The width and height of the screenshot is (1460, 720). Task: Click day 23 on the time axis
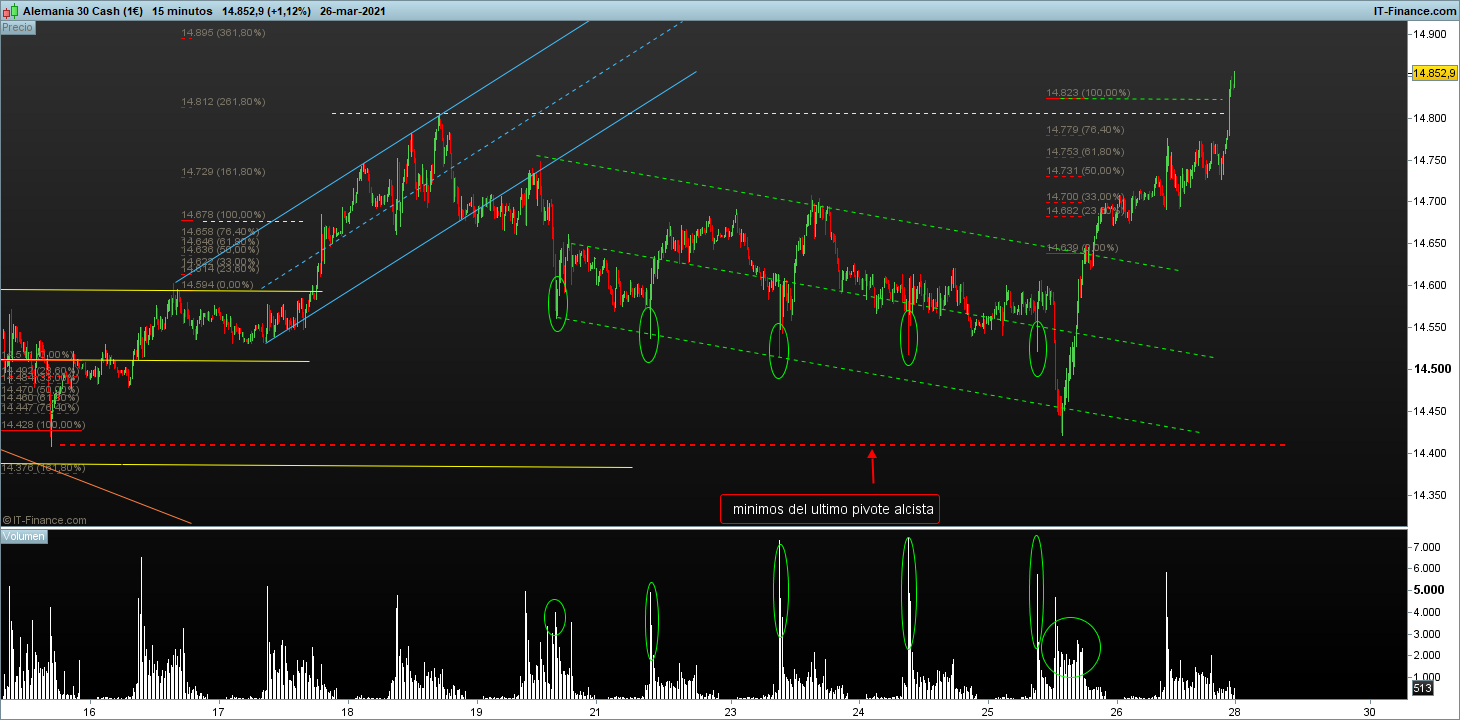pos(730,711)
